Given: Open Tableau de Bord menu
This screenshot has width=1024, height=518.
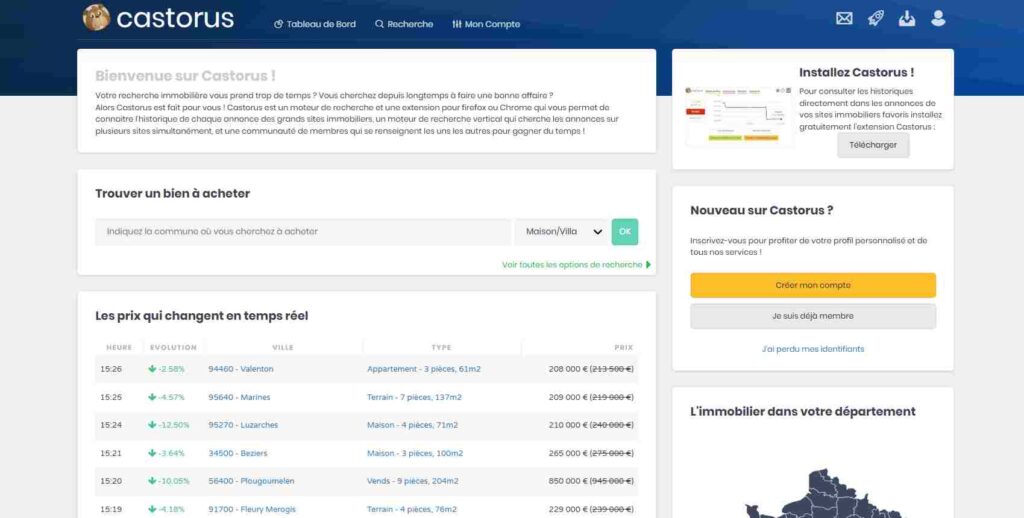Looking at the screenshot, I should click(x=315, y=24).
